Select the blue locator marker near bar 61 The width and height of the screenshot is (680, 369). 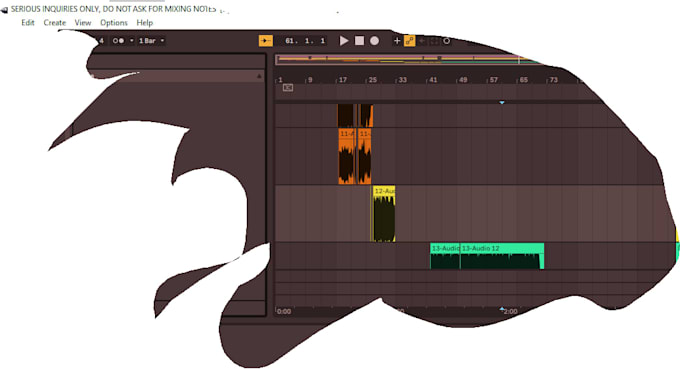point(502,103)
